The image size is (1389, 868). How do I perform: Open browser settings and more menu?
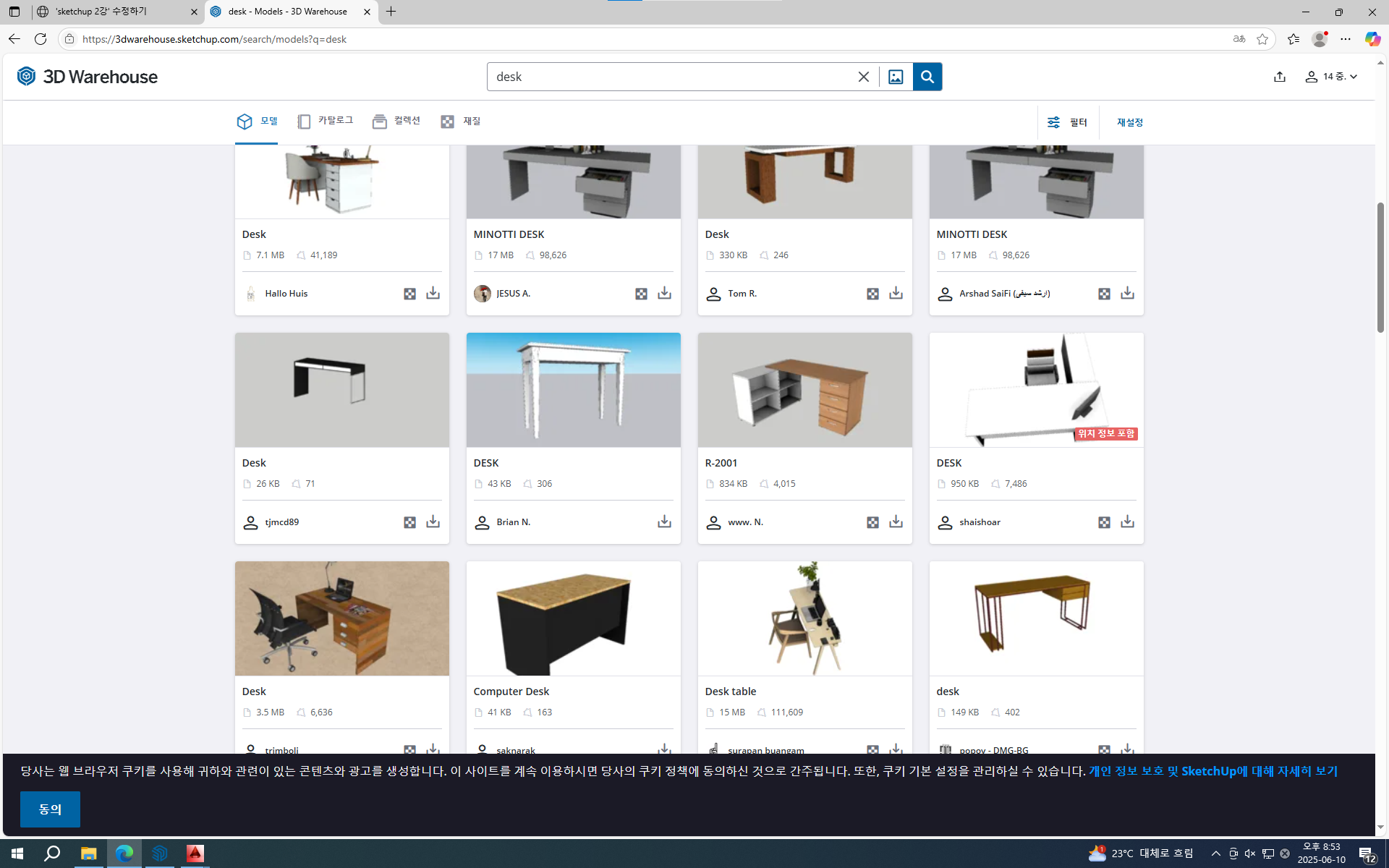(1345, 39)
